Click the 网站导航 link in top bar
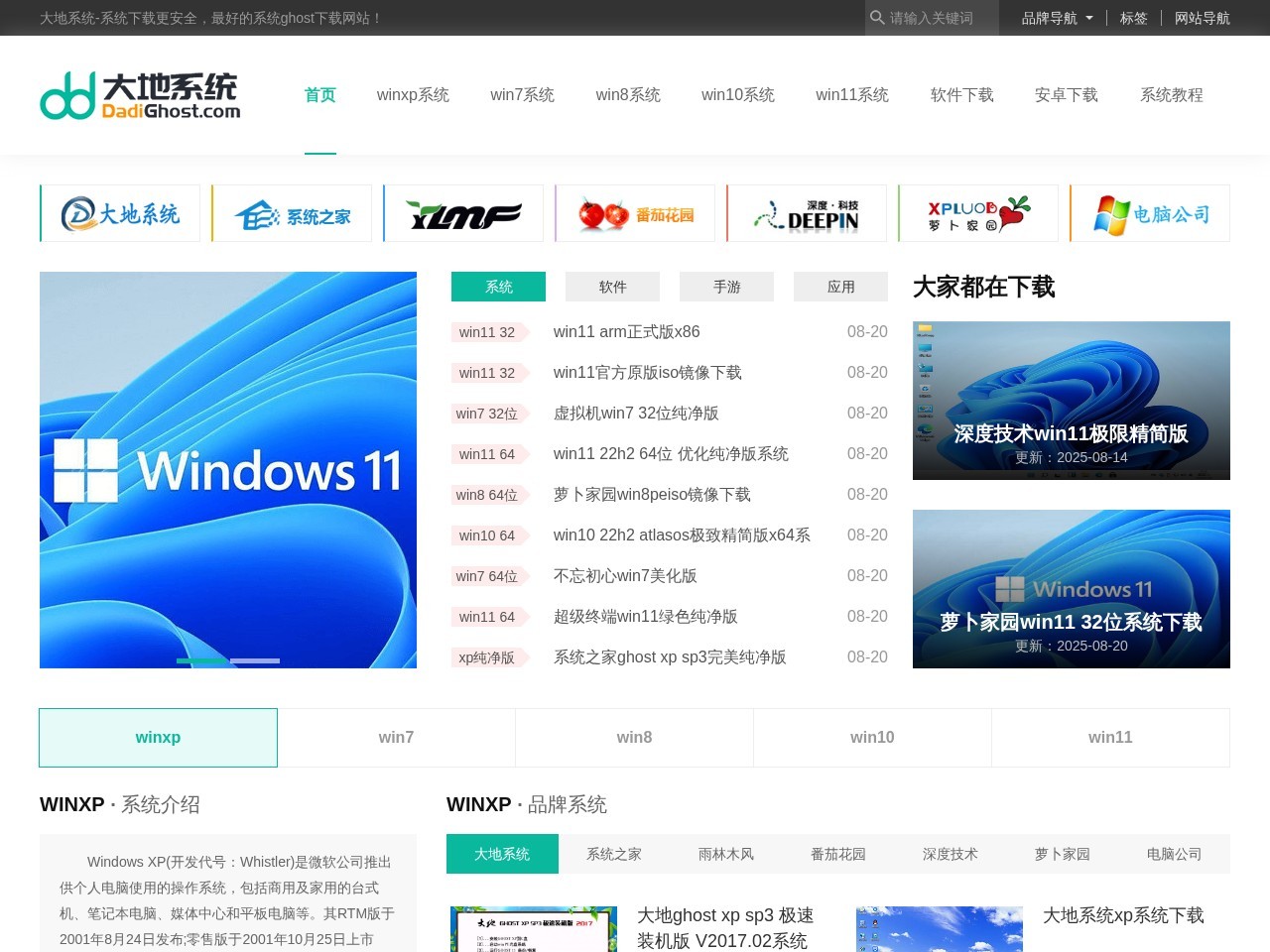Image resolution: width=1270 pixels, height=952 pixels. point(1202,18)
